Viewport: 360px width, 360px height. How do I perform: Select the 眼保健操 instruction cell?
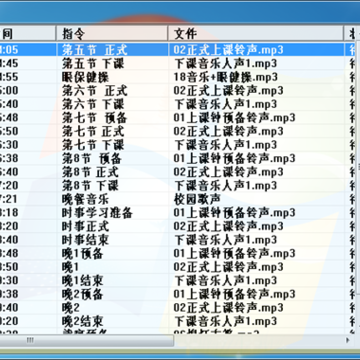[85, 77]
